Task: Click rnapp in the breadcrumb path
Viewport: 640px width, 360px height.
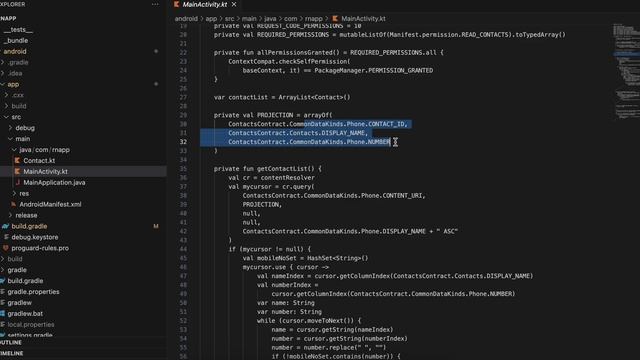Action: (x=313, y=19)
